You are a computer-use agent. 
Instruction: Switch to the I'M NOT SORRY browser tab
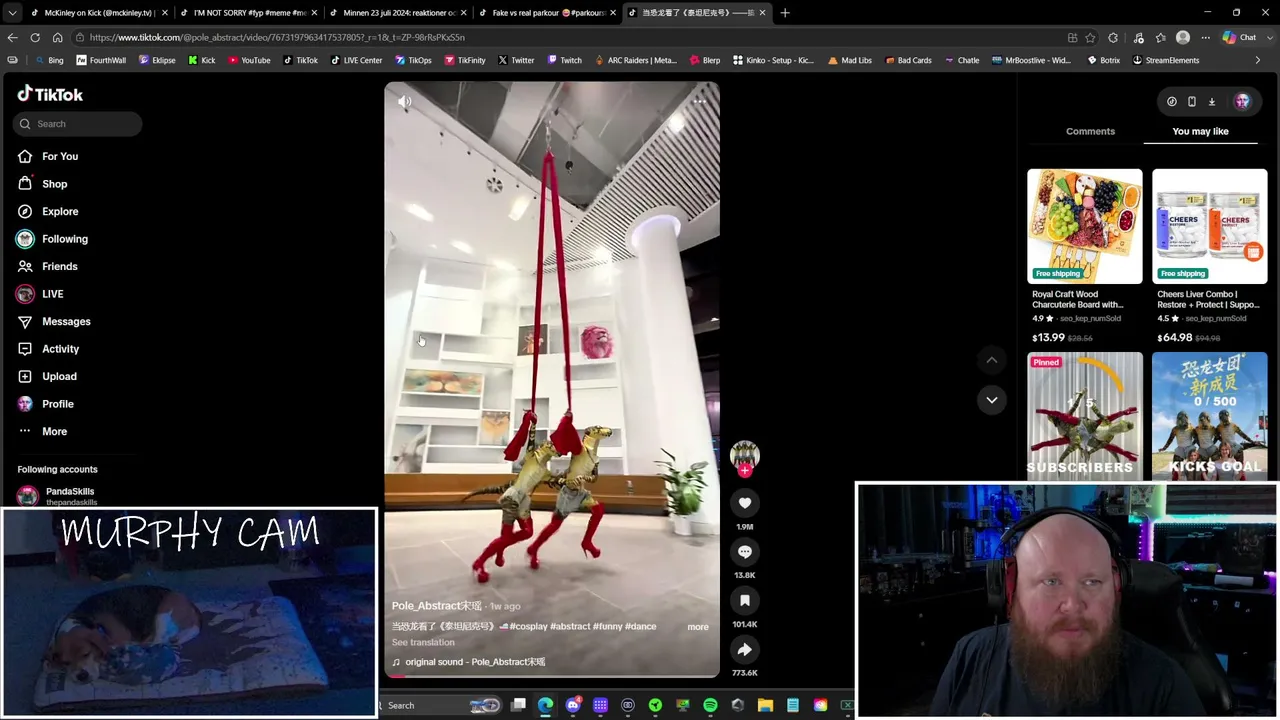coord(248,13)
